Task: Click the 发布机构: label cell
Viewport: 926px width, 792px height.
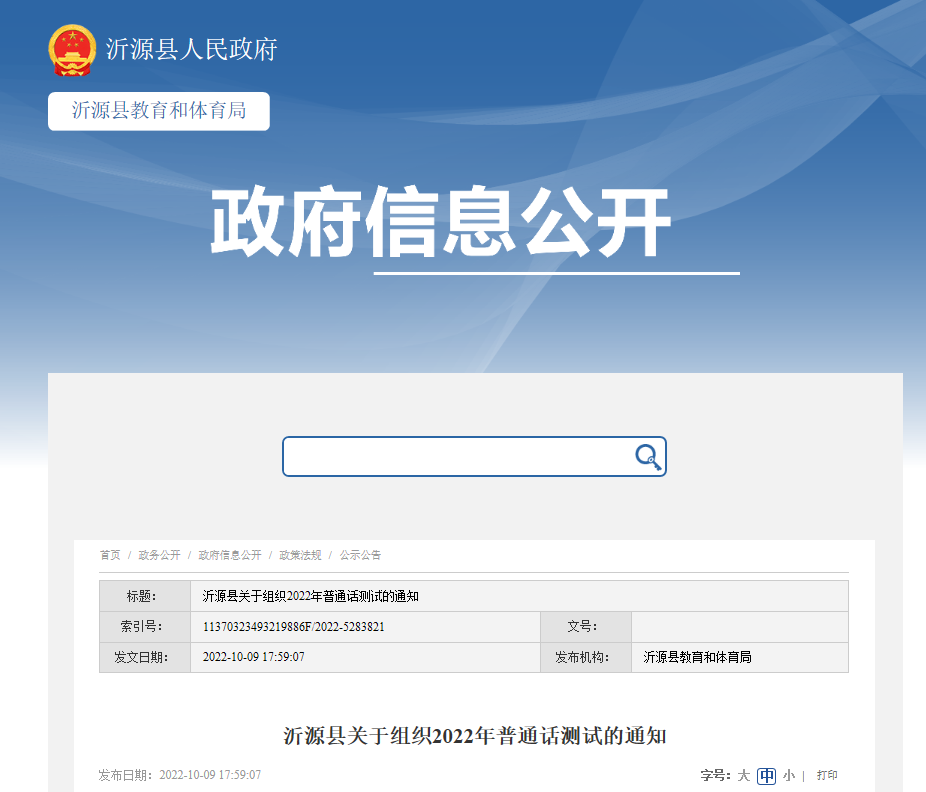Action: coord(586,657)
